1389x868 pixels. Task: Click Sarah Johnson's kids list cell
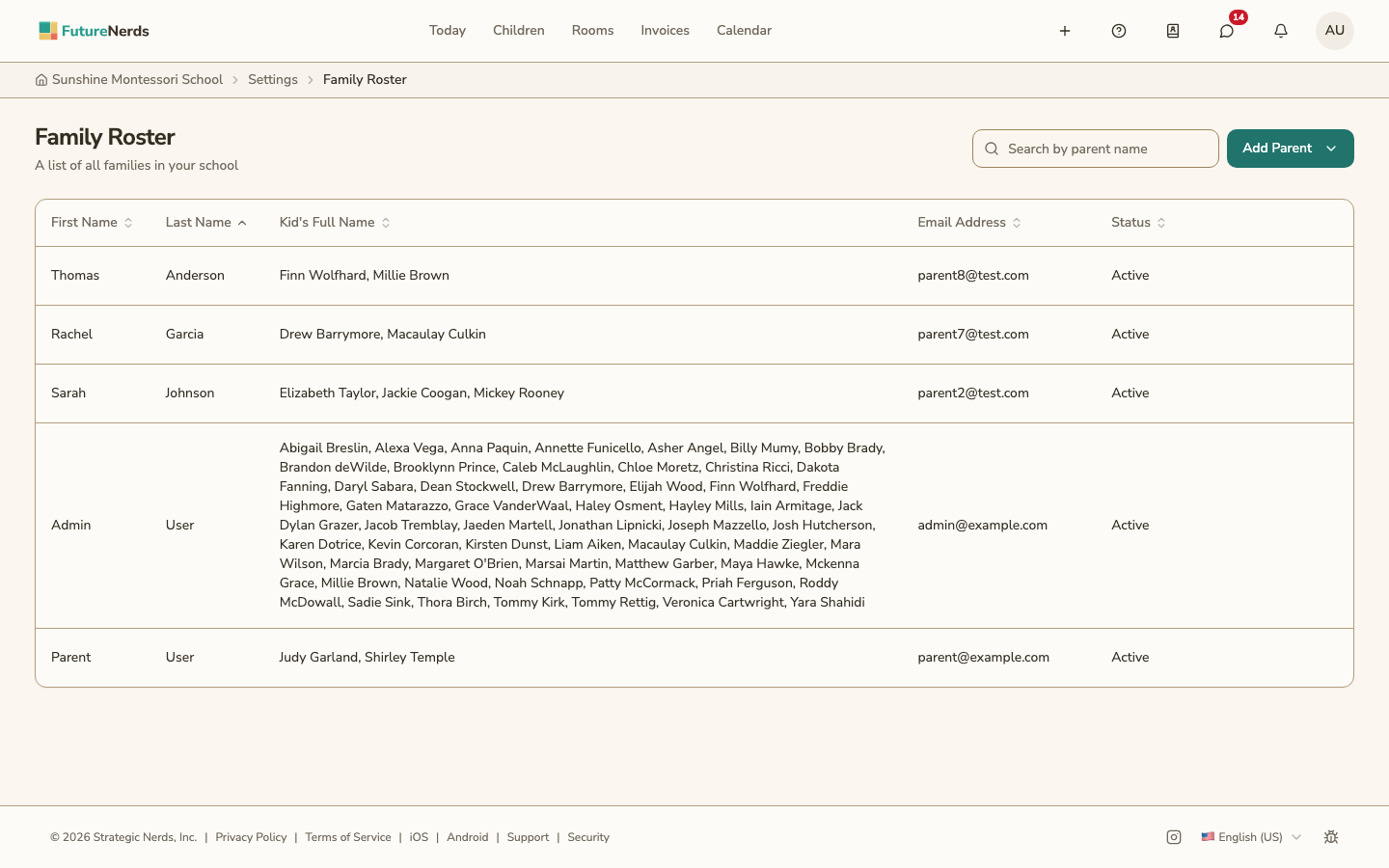422,393
